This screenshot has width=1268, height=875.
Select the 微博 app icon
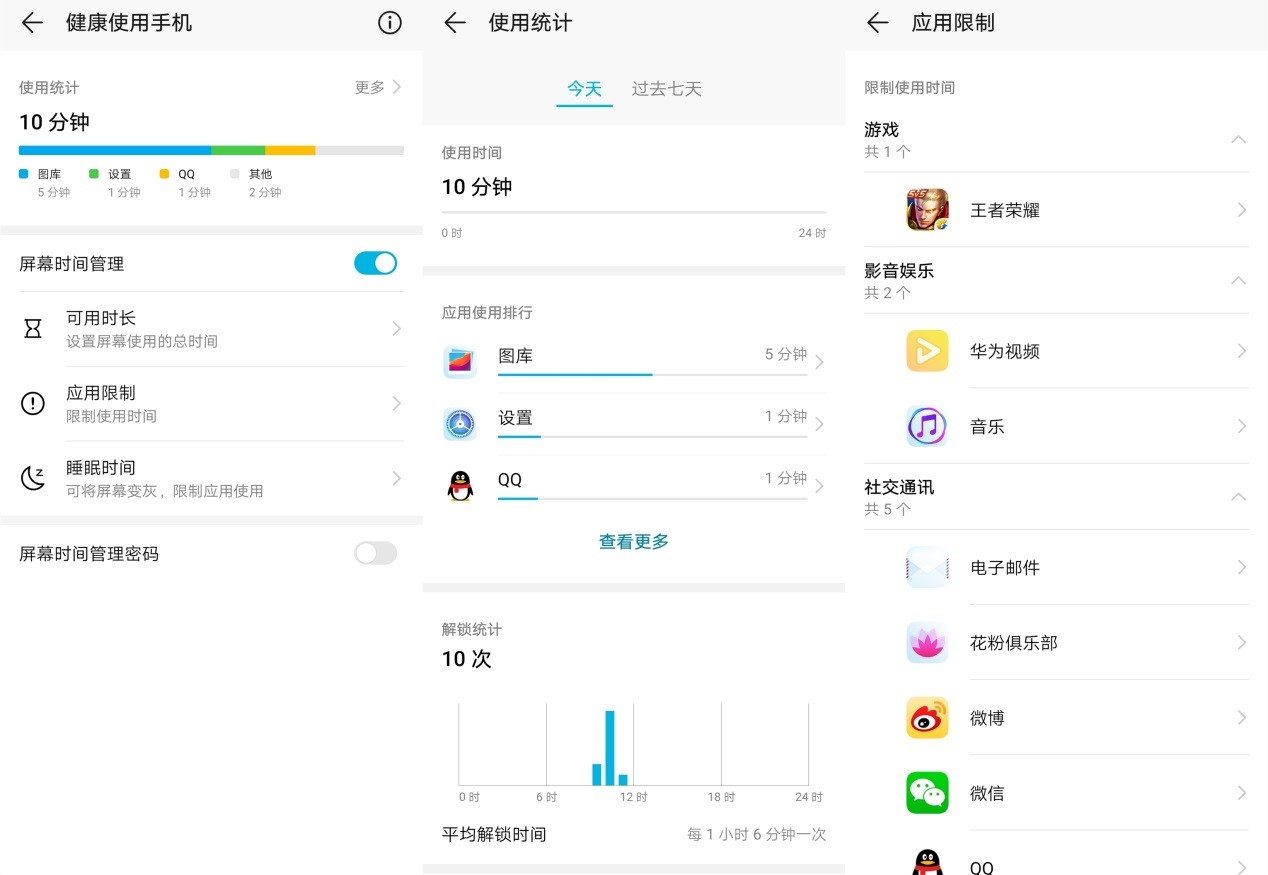point(927,718)
